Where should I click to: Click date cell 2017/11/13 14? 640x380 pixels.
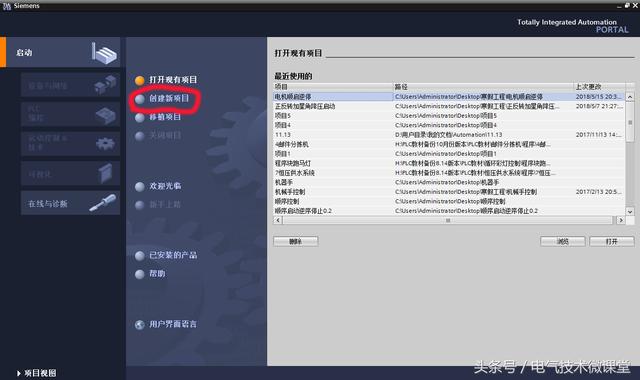[x=599, y=135]
